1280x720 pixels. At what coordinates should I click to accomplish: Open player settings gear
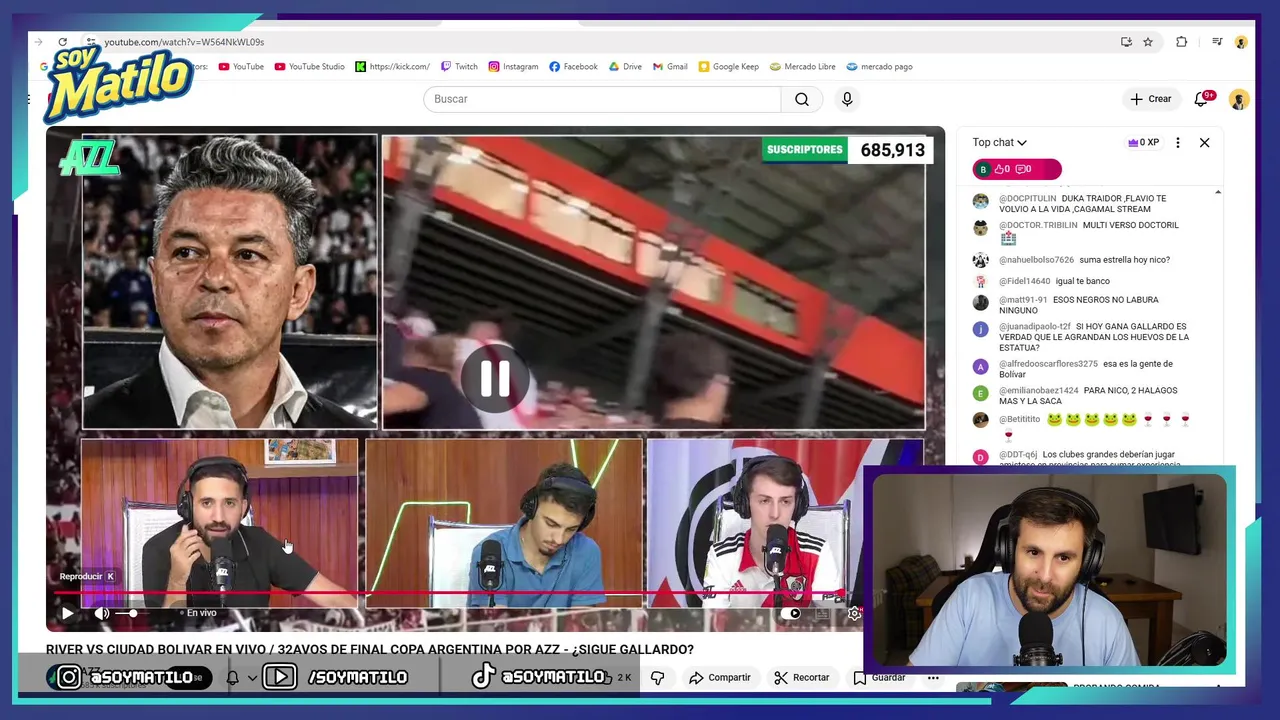click(x=854, y=613)
